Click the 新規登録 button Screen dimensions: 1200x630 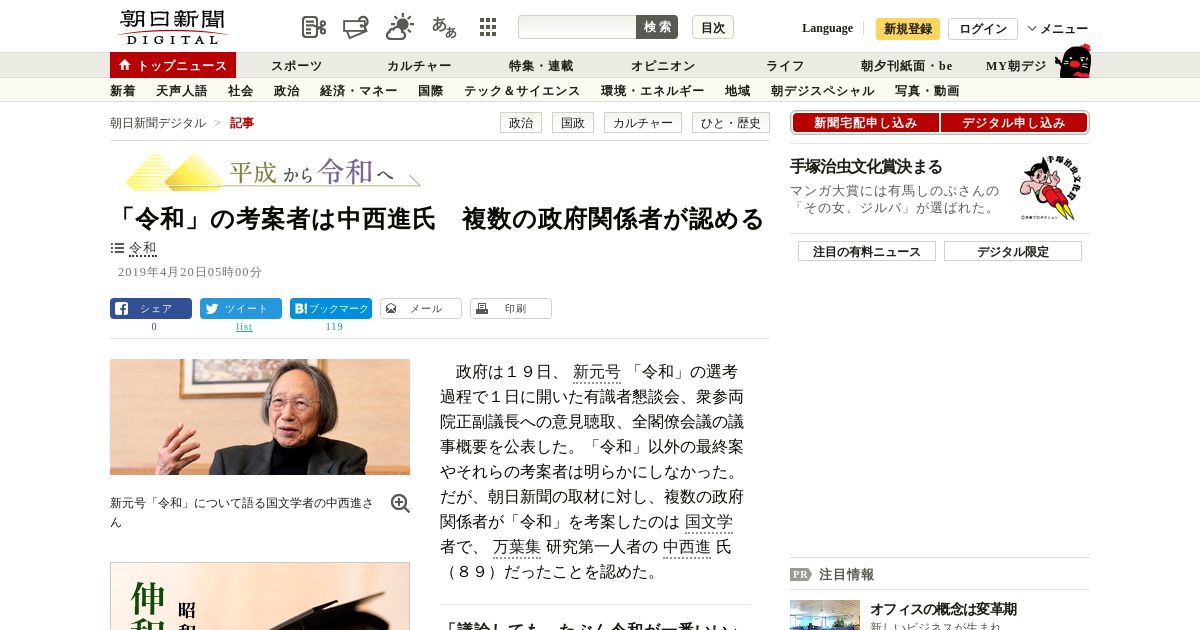coord(908,29)
